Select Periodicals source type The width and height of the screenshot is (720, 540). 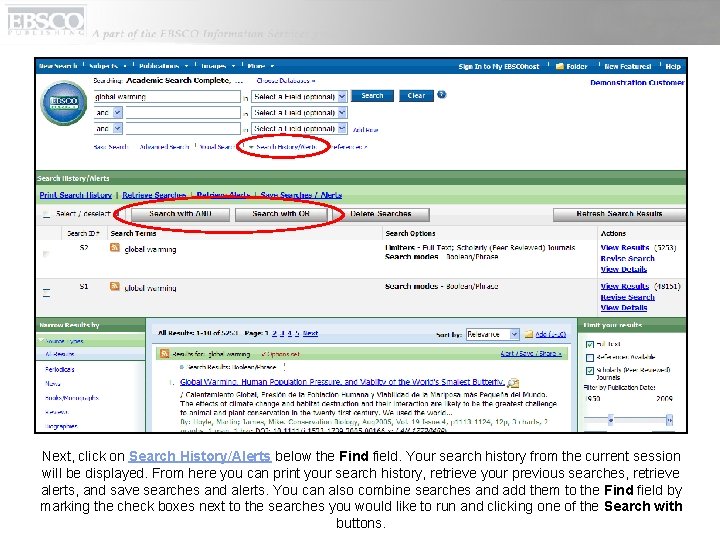coord(60,370)
